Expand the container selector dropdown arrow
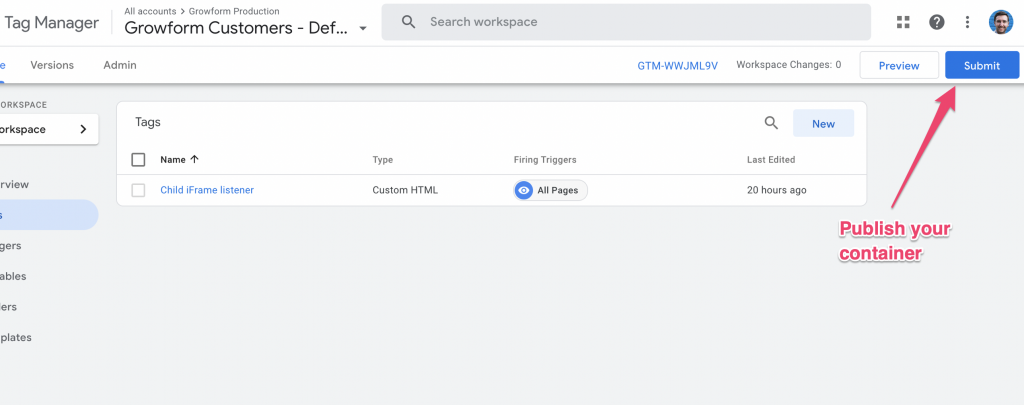Viewport: 1024px width, 405px height. [363, 29]
